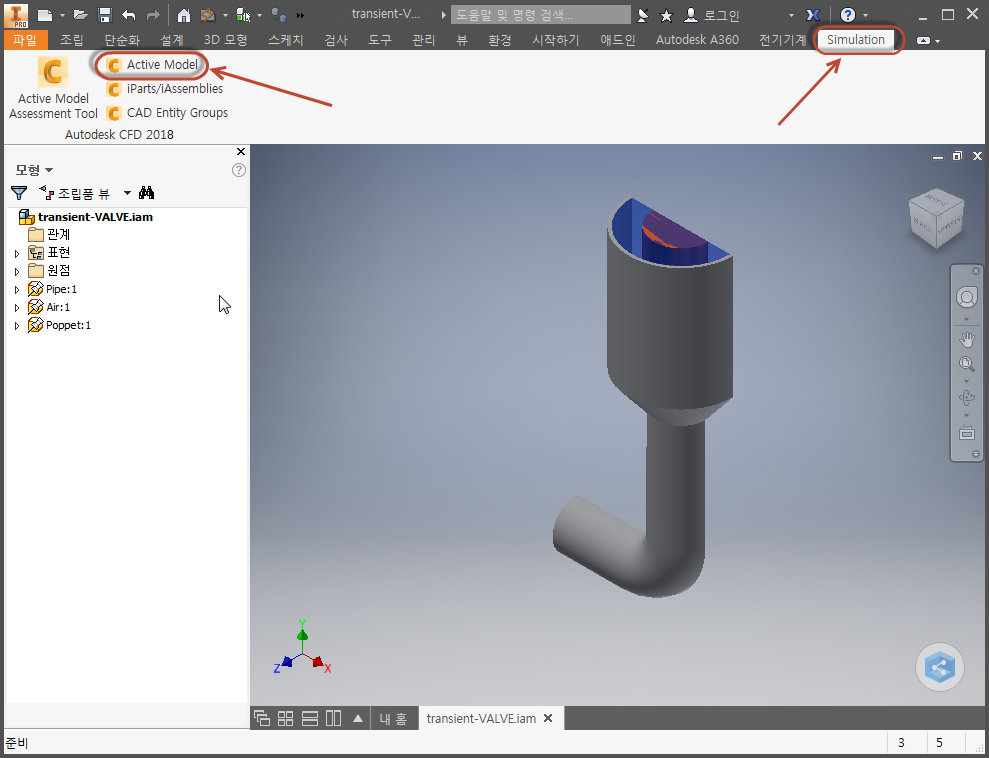This screenshot has height=758, width=989.
Task: Click the Open folder icon
Action: point(80,15)
